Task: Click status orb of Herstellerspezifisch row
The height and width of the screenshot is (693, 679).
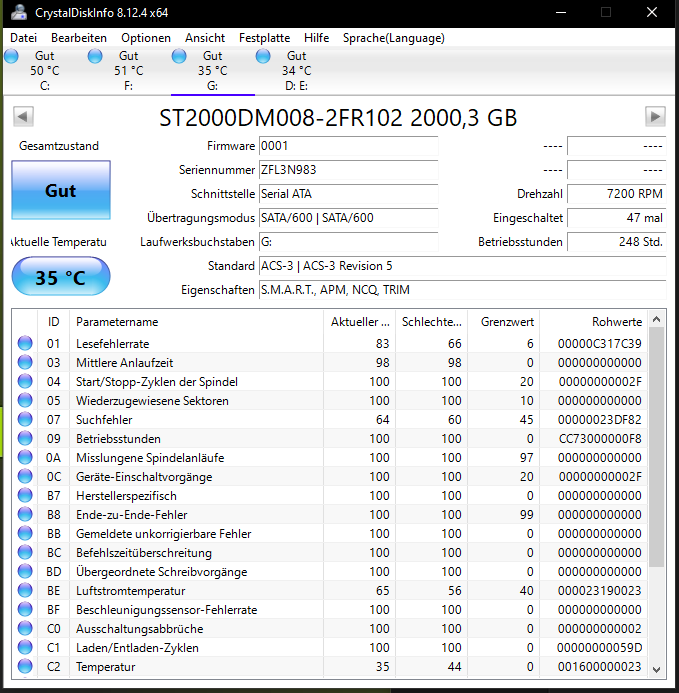Action: (x=25, y=495)
